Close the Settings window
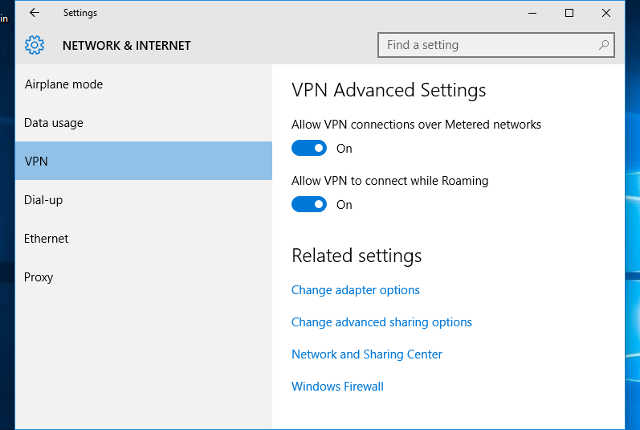The width and height of the screenshot is (640, 430). [606, 13]
